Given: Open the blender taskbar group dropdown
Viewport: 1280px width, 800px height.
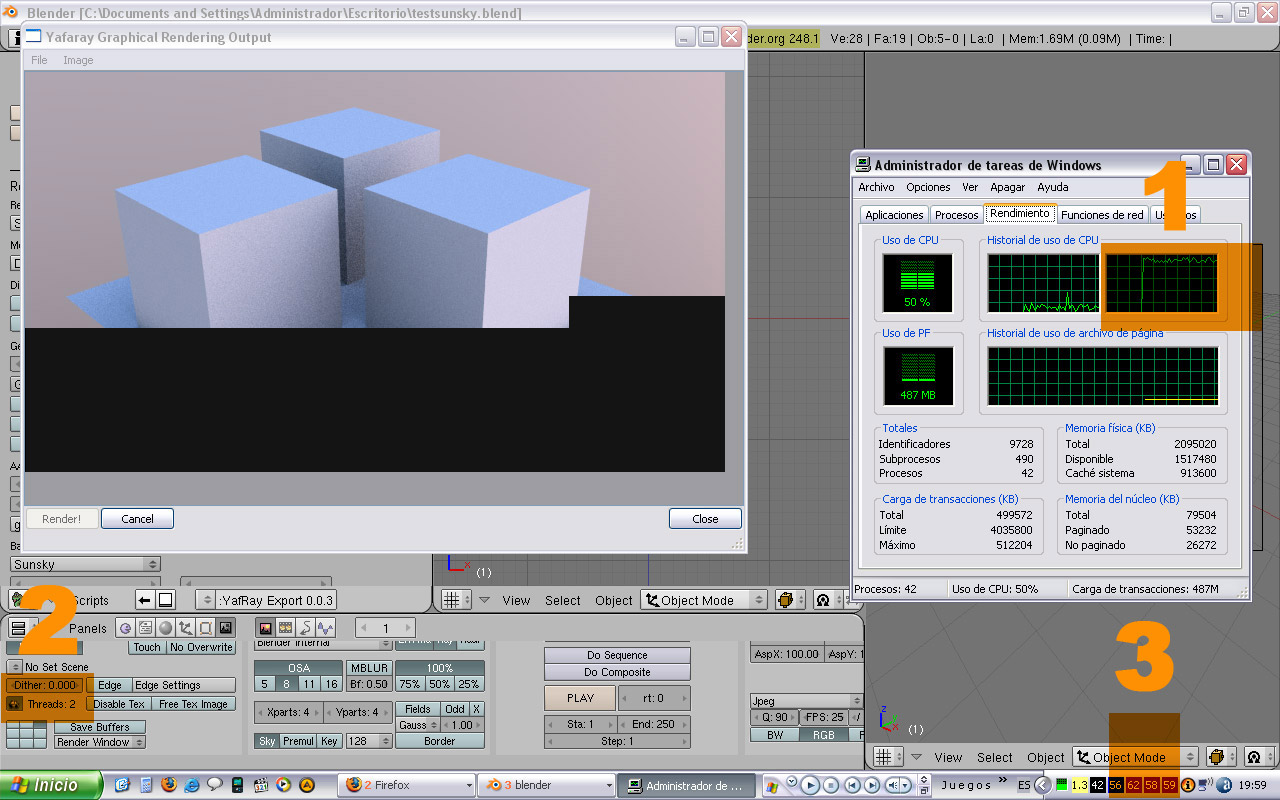Looking at the screenshot, I should tap(546, 785).
